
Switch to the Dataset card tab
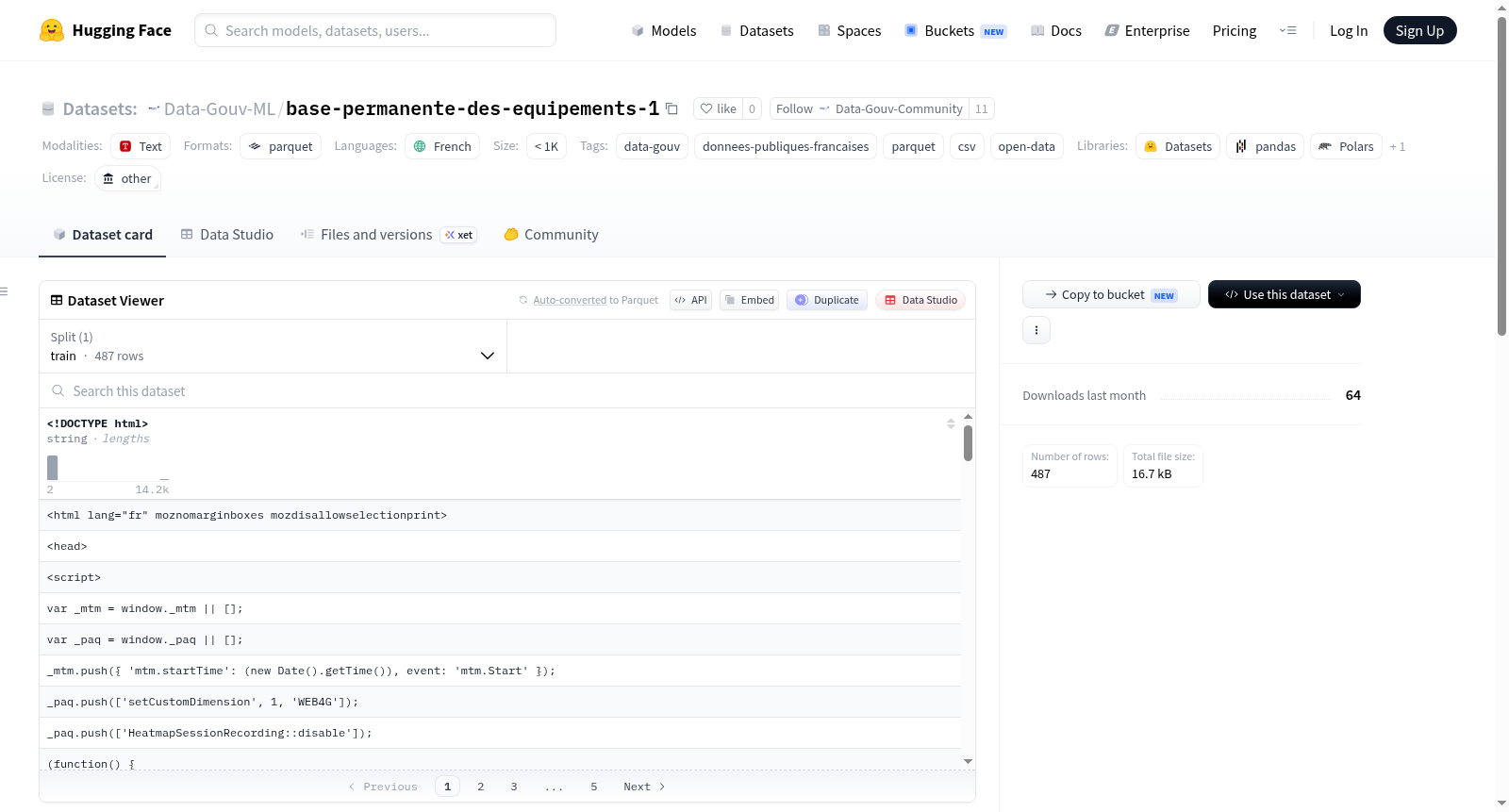point(103,235)
